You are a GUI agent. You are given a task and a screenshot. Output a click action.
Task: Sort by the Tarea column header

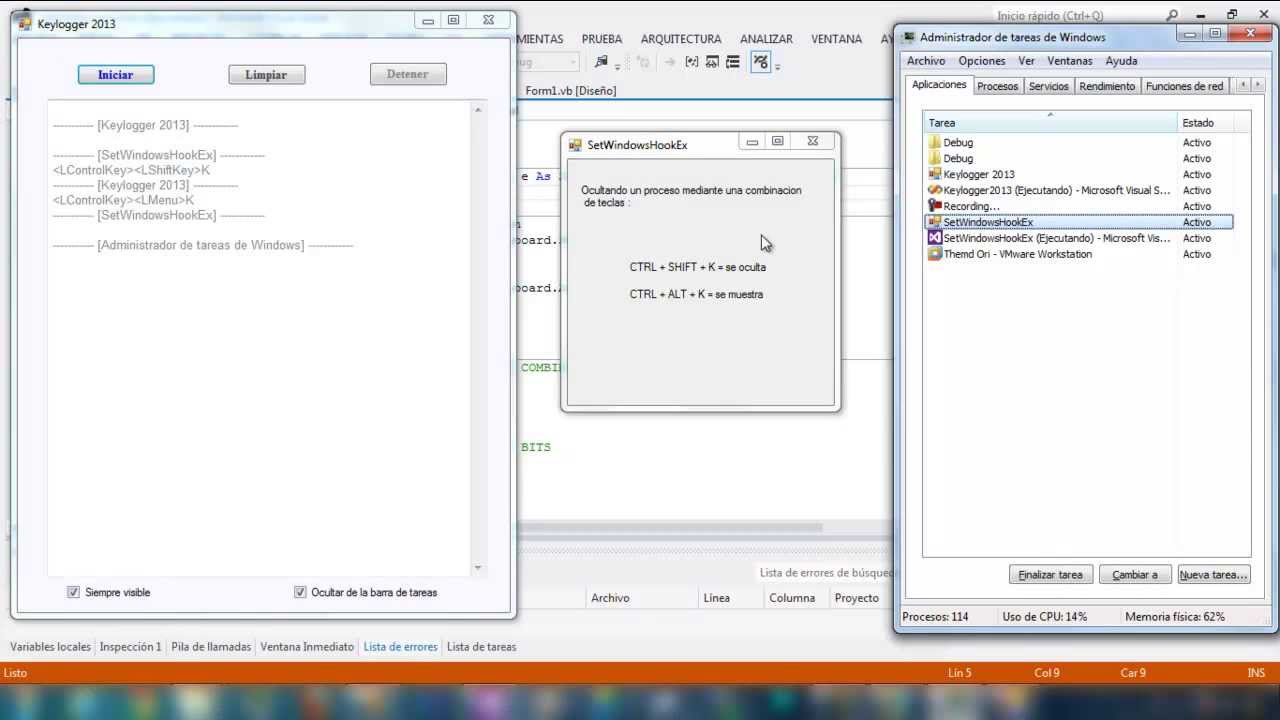(x=1050, y=123)
